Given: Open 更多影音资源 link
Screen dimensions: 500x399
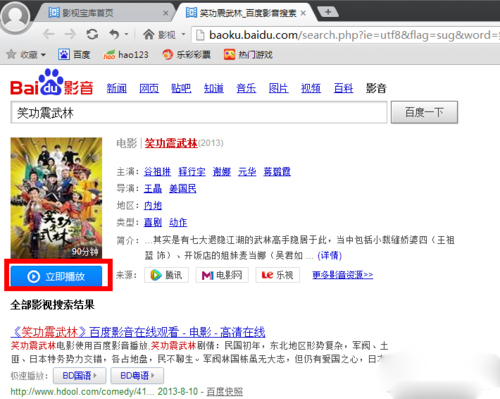Looking at the screenshot, I should [x=343, y=275].
